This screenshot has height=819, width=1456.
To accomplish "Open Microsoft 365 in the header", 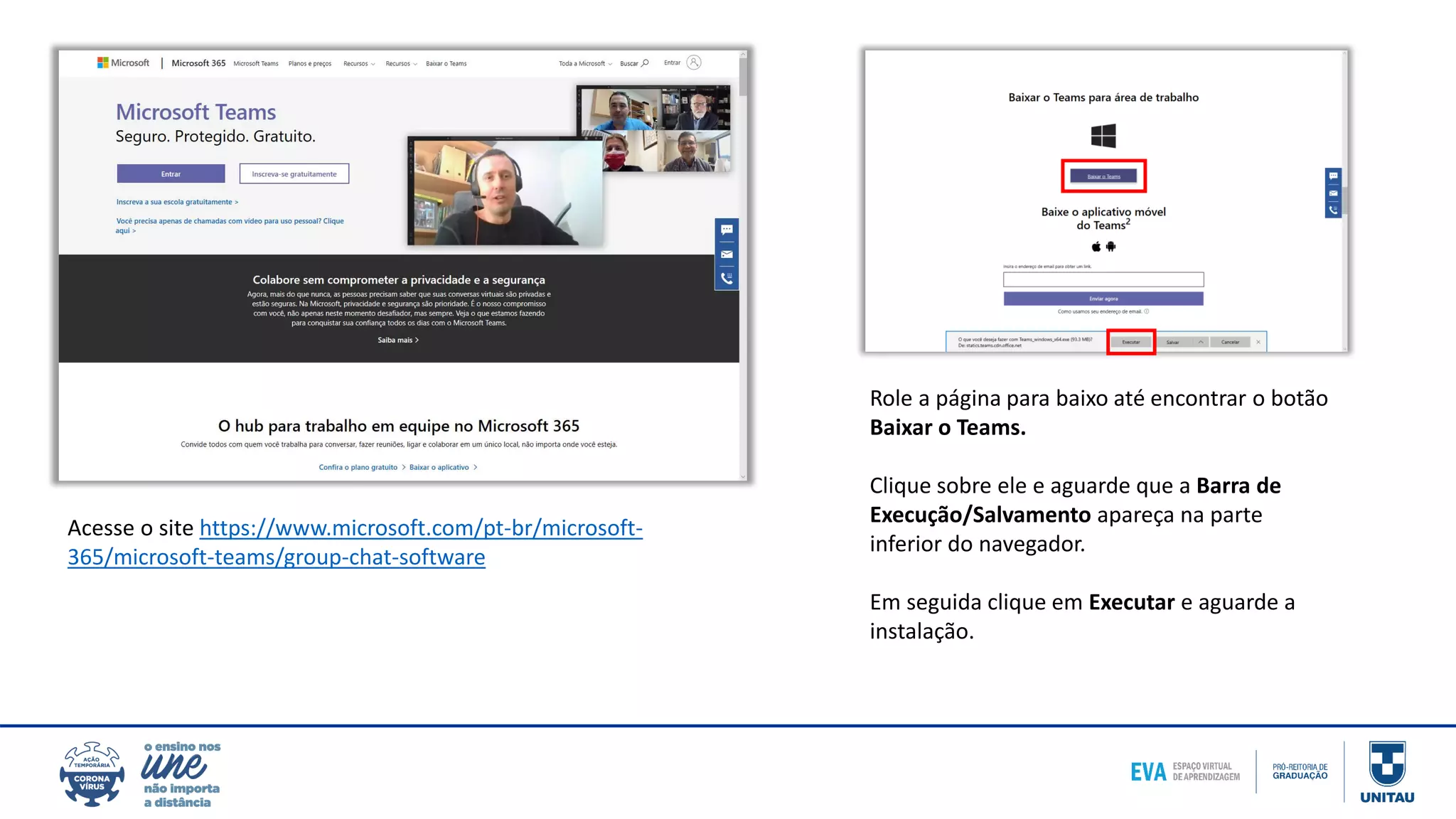I will click(198, 63).
